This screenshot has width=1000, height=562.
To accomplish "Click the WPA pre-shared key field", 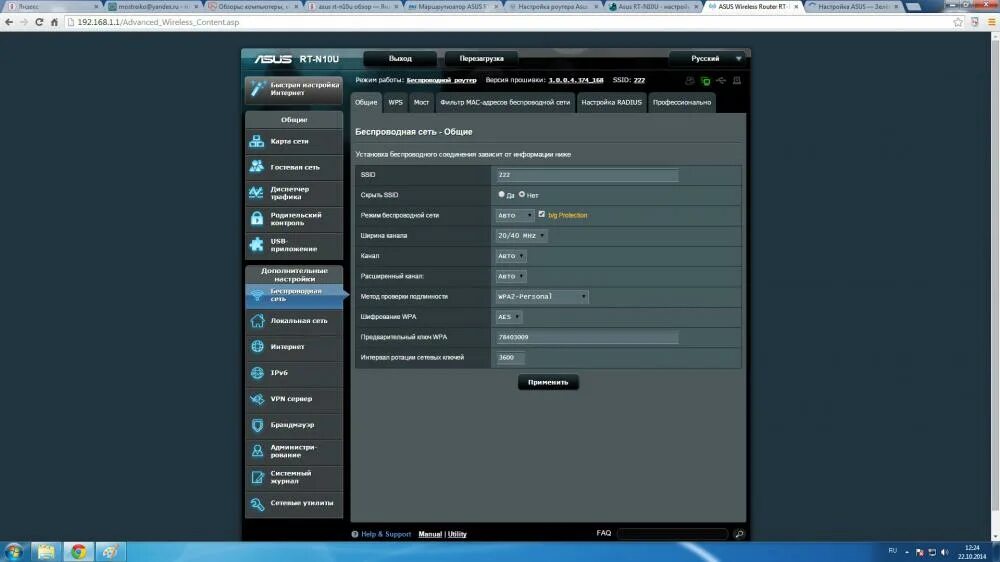I will point(587,337).
